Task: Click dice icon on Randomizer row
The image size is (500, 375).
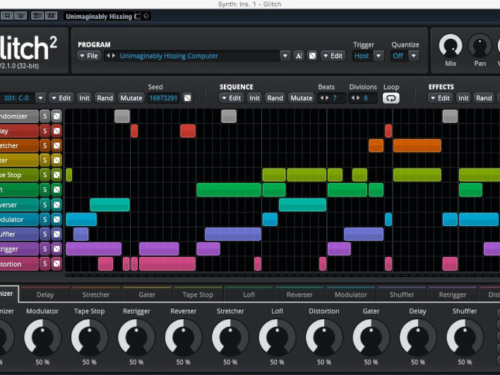Action: tap(57, 116)
